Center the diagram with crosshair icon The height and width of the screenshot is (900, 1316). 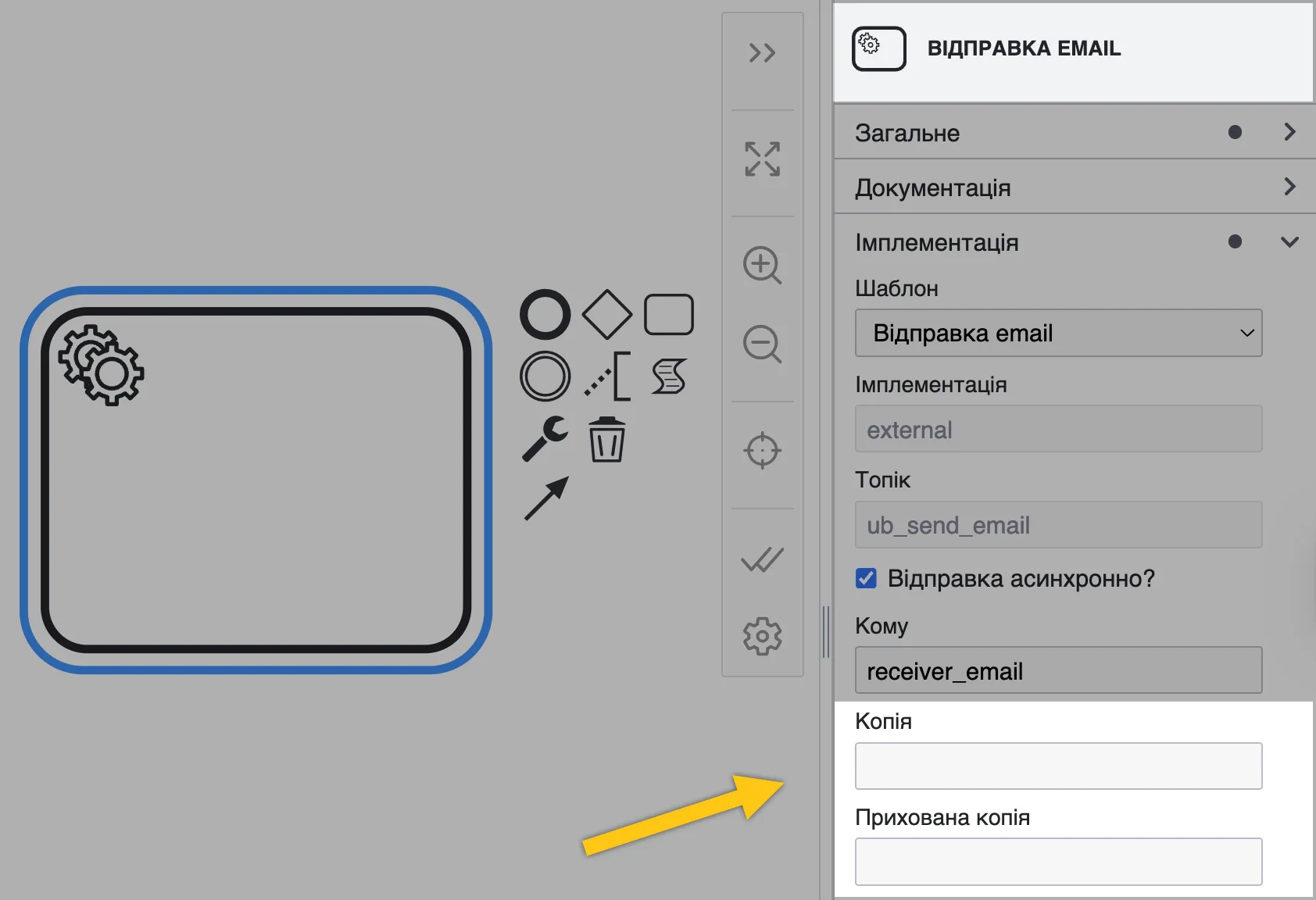tap(762, 451)
